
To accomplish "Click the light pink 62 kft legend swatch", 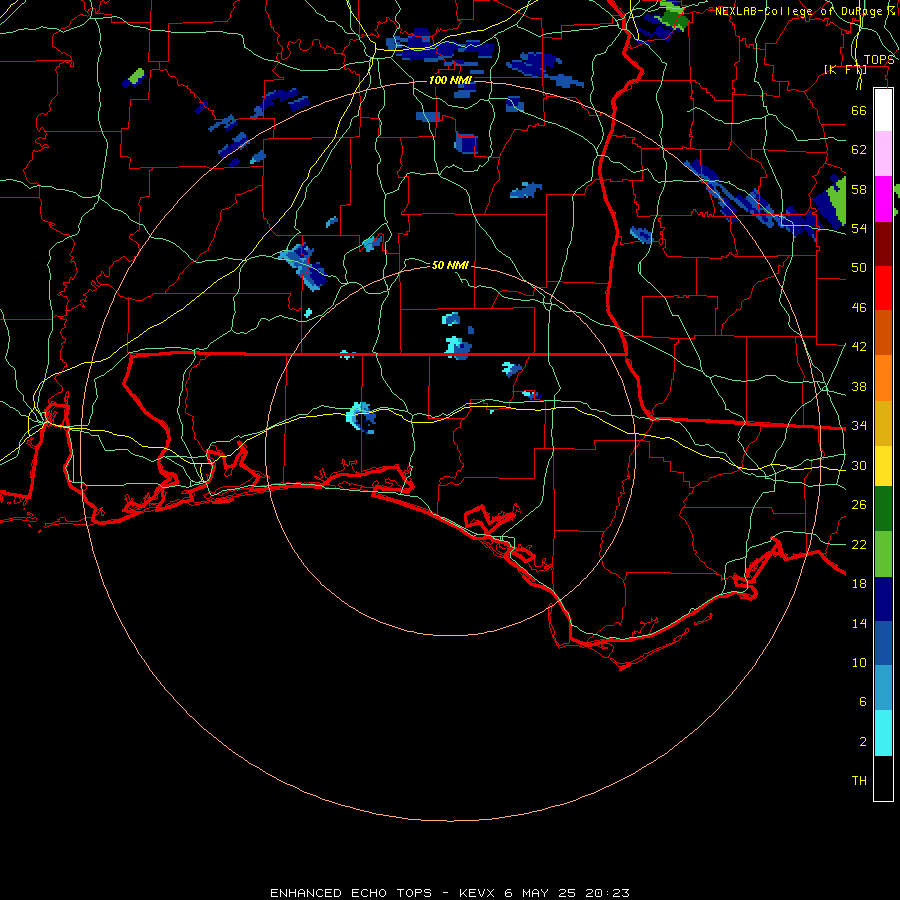I will coord(883,154).
